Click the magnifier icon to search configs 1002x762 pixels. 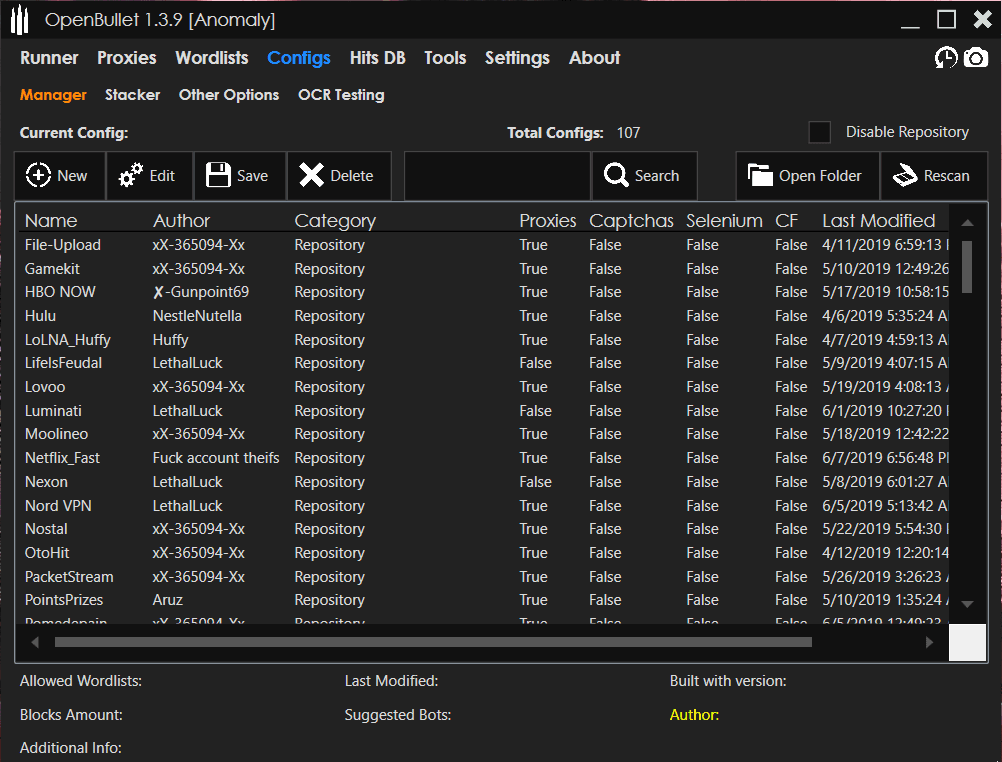[616, 175]
